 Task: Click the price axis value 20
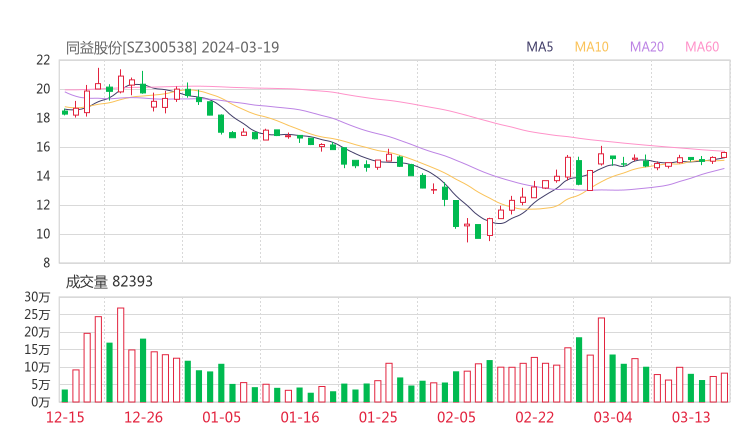click(43, 89)
